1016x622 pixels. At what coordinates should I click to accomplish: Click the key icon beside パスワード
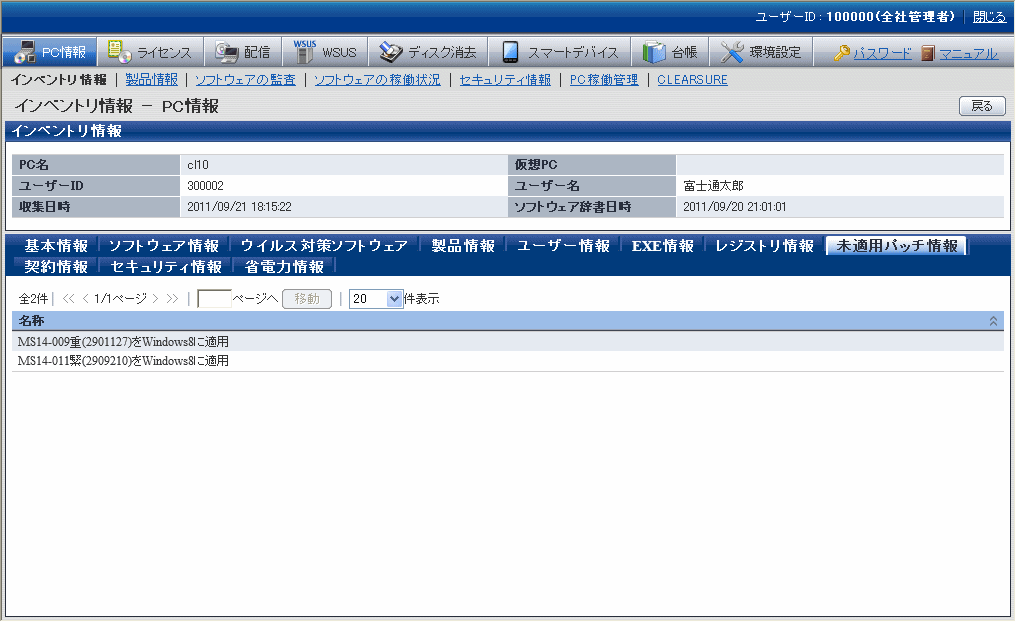click(x=842, y=52)
